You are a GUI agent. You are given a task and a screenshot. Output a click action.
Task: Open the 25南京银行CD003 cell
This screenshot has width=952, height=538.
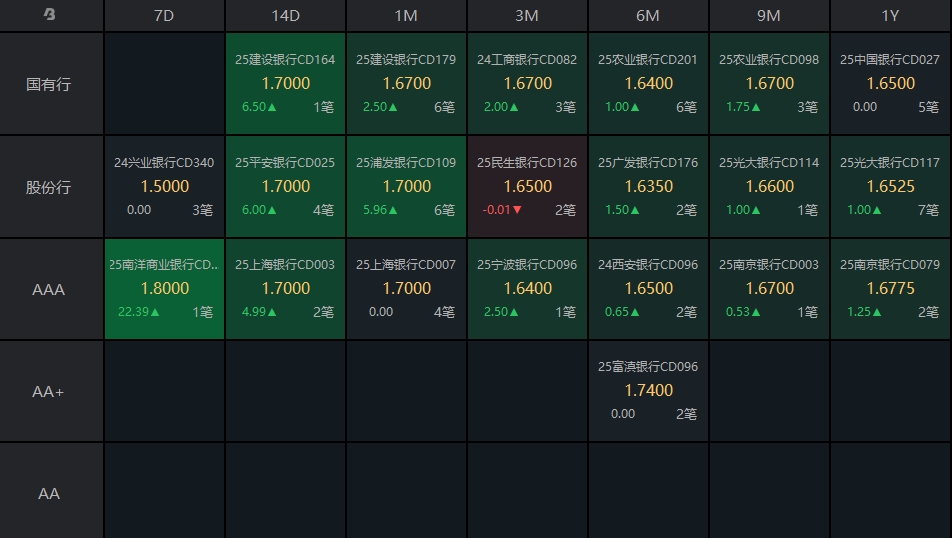point(769,288)
